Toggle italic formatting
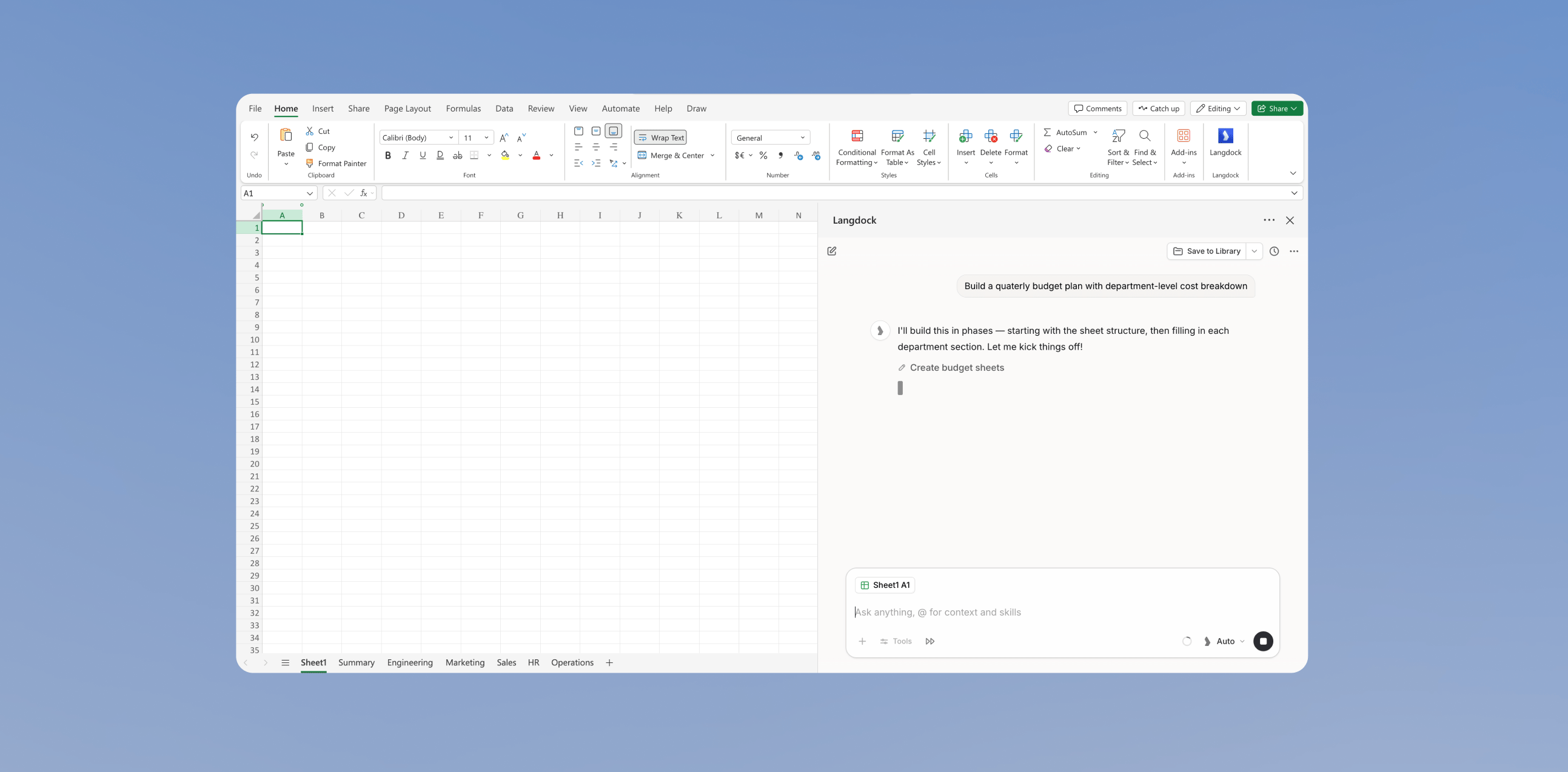1568x772 pixels. (x=406, y=156)
